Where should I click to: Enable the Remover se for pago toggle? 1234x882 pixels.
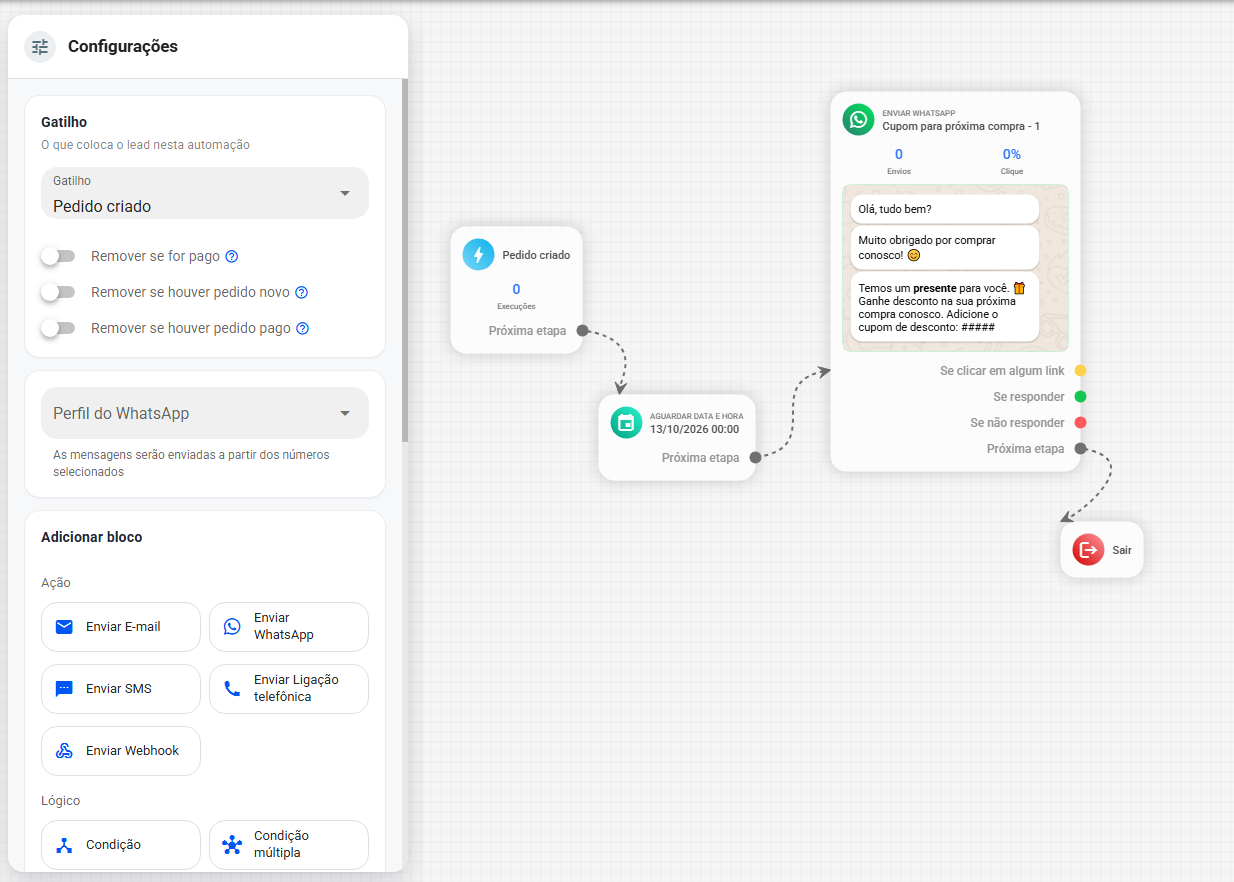58,257
